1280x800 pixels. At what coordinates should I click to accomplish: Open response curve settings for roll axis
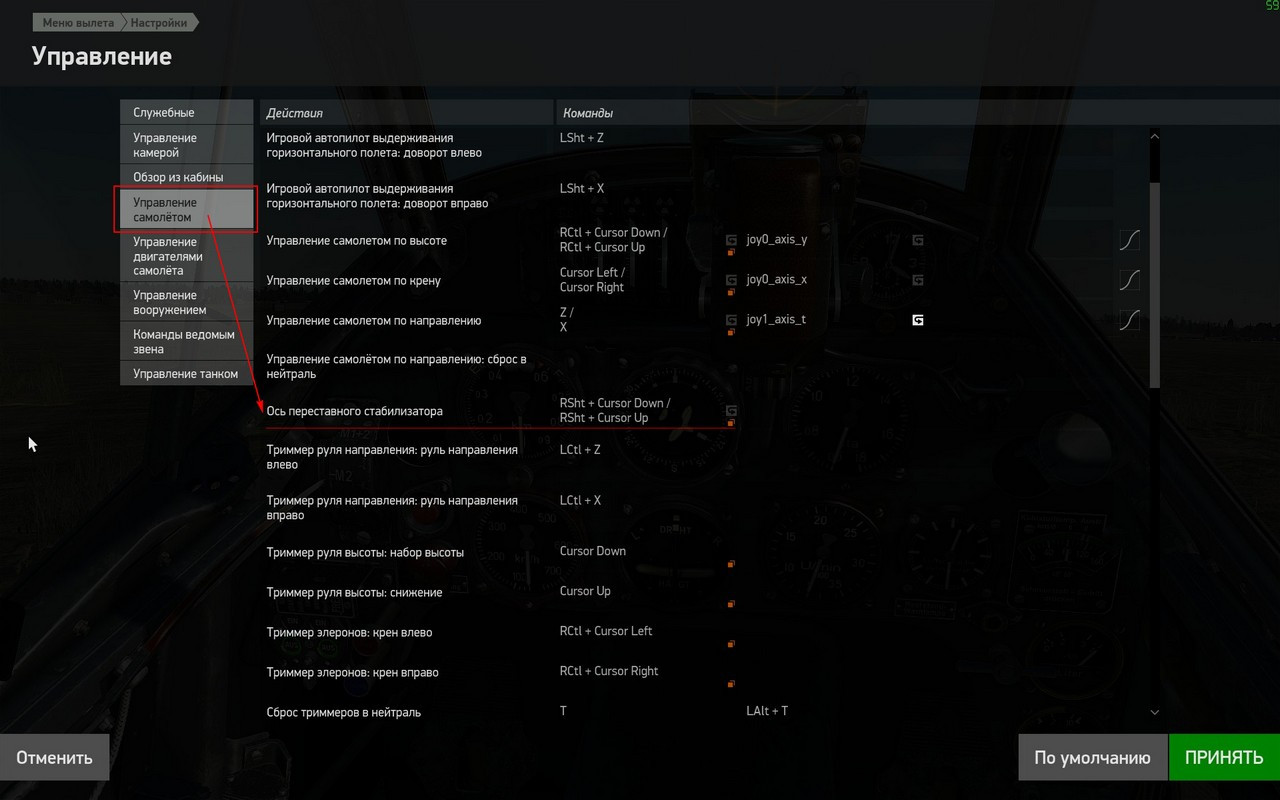pyautogui.click(x=1129, y=281)
